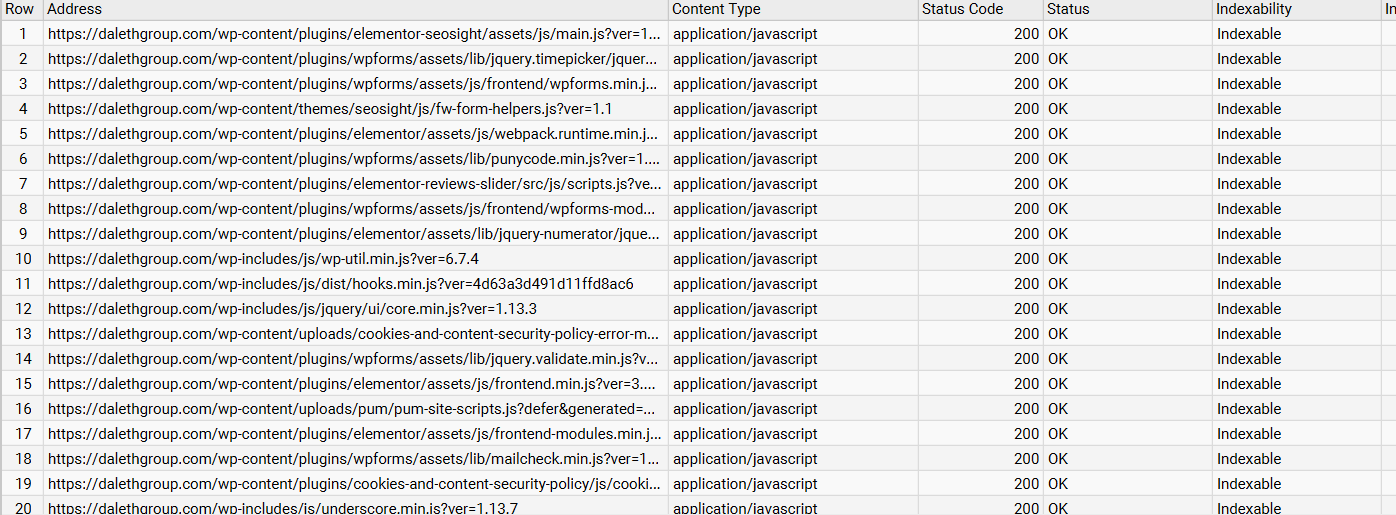Select the jquery.timepicker address in row 2
1396x515 pixels.
click(355, 59)
